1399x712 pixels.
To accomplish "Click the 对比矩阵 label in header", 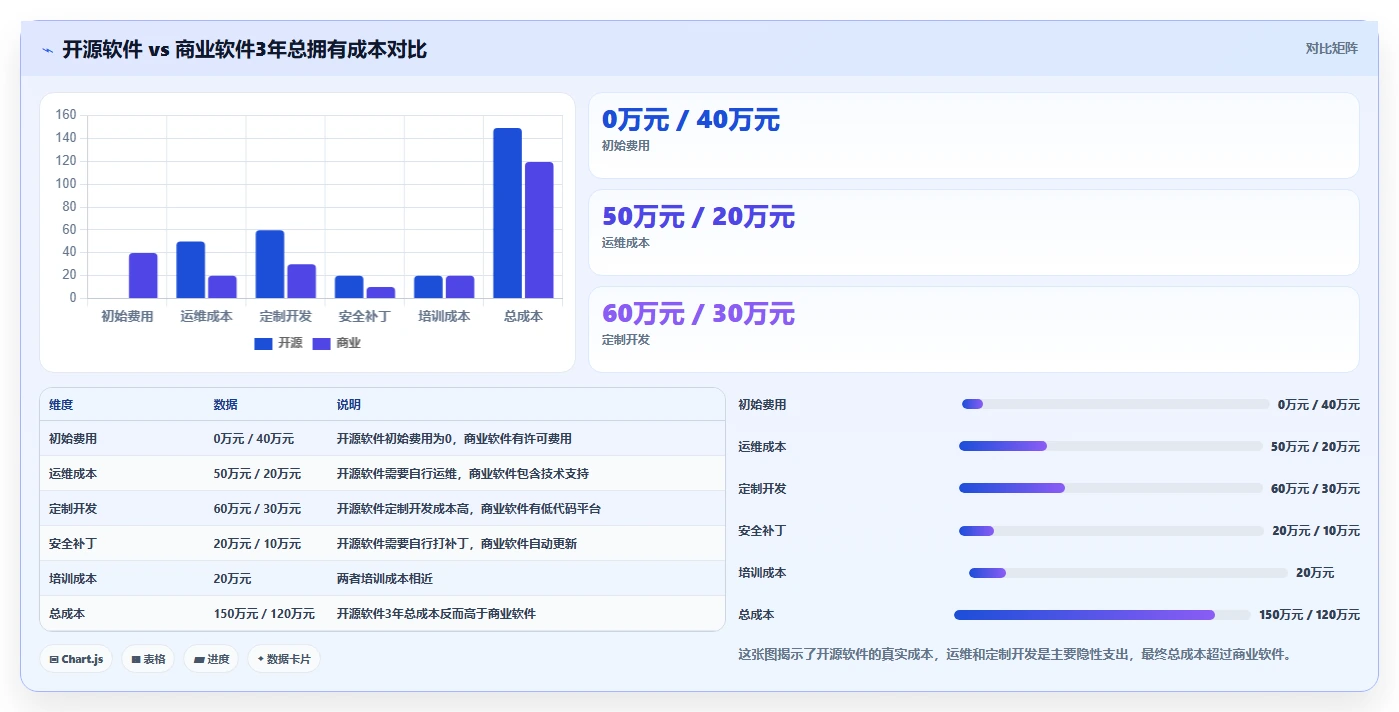I will (x=1331, y=48).
